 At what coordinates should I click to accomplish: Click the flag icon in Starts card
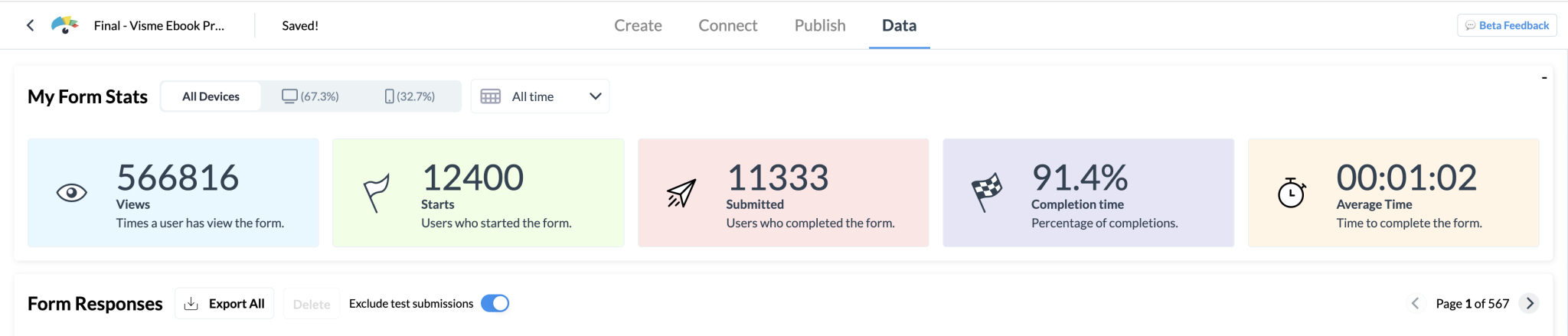click(376, 193)
